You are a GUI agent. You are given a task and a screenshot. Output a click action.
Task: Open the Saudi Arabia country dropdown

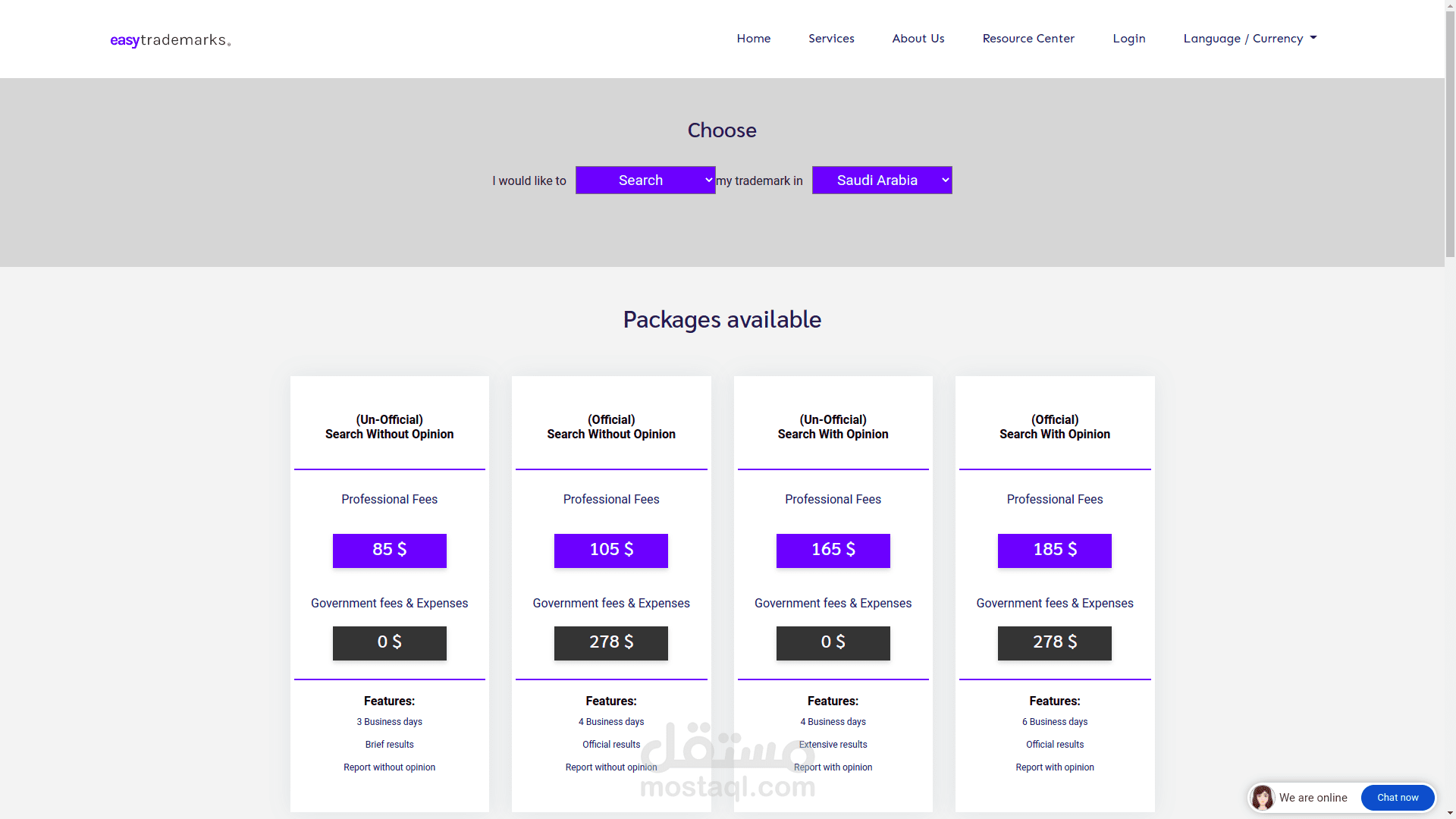coord(881,180)
